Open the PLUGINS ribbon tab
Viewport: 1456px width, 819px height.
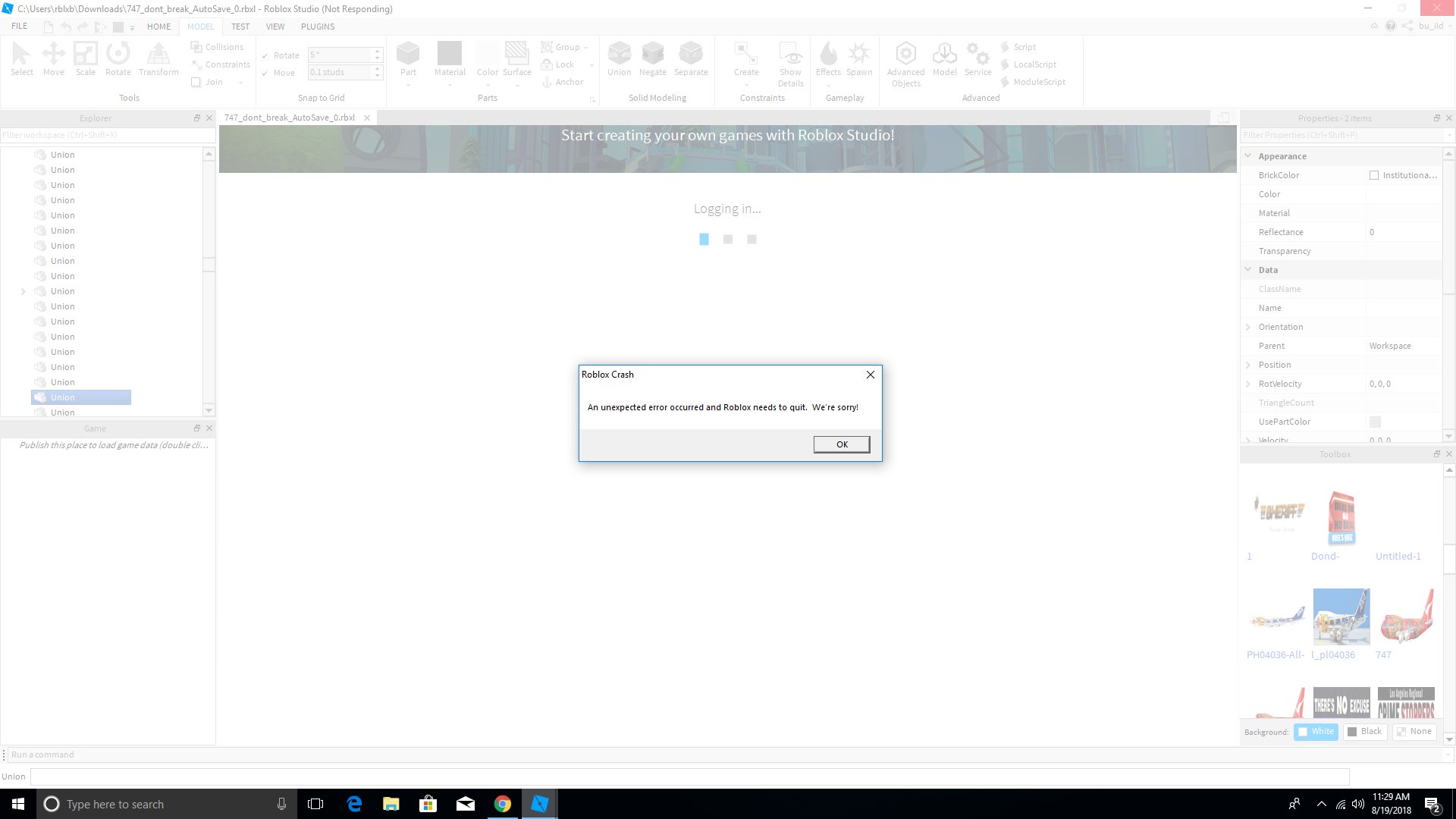pyautogui.click(x=317, y=27)
